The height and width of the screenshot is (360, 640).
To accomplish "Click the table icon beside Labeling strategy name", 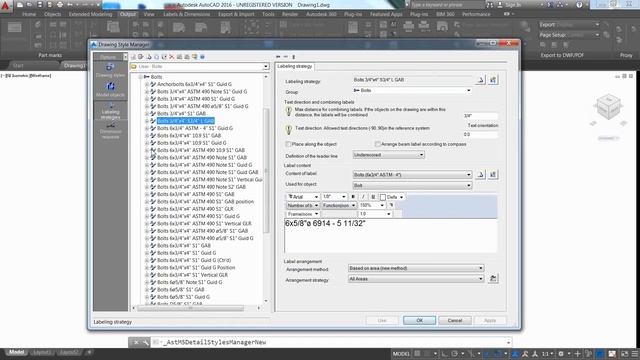I will [493, 80].
